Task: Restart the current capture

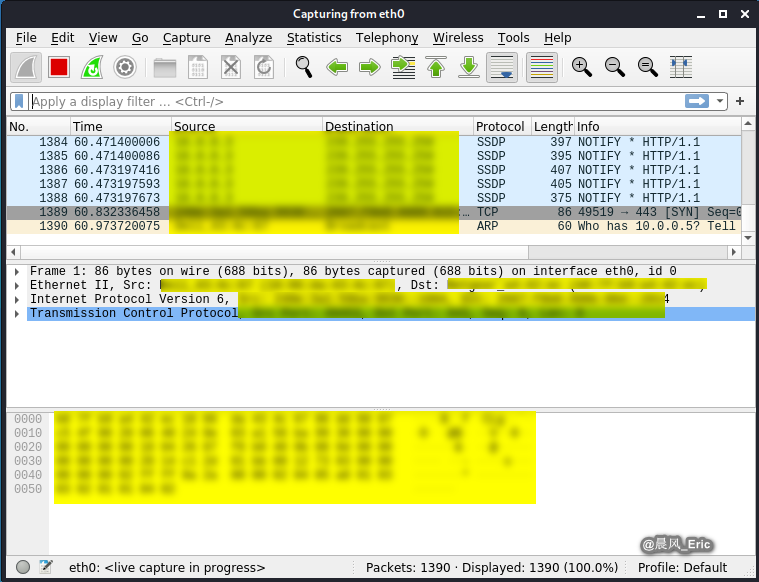Action: pyautogui.click(x=92, y=67)
